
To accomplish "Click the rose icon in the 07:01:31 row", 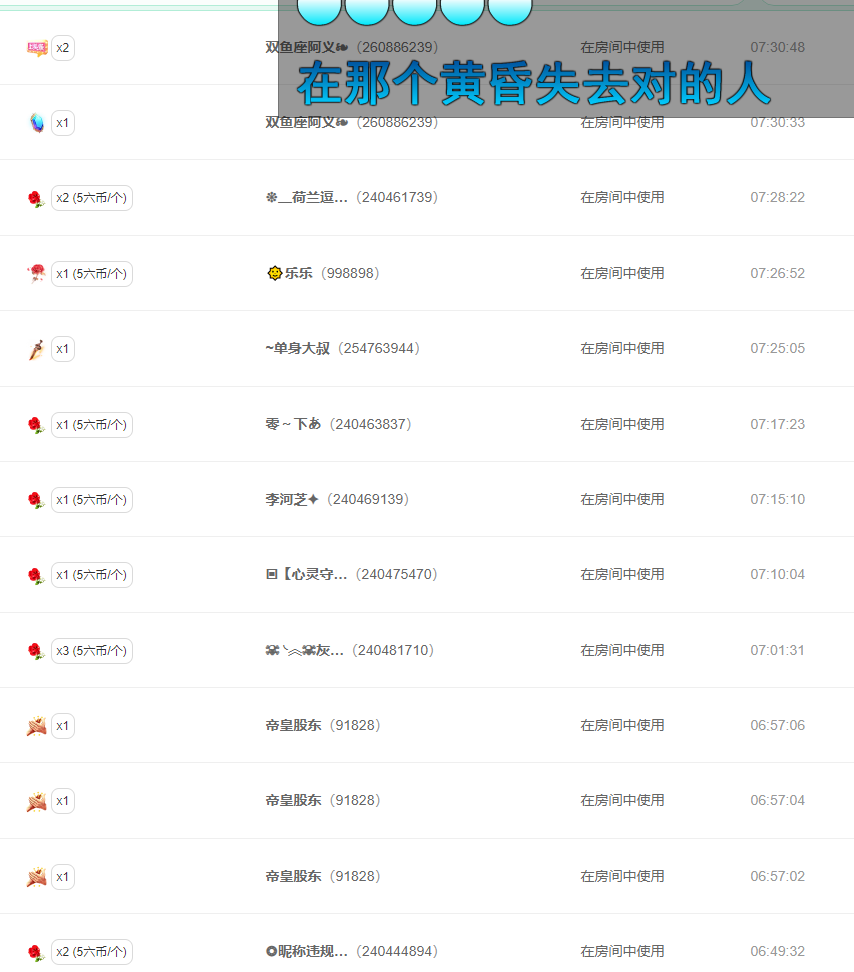I will (36, 651).
